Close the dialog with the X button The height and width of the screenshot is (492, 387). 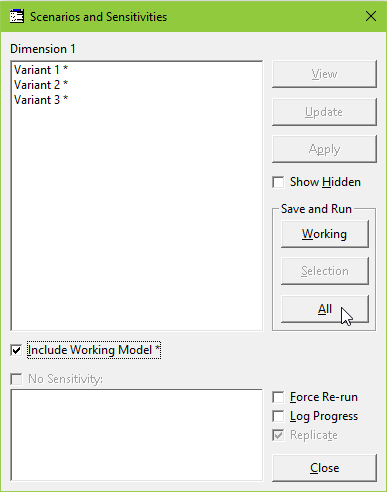(x=371, y=16)
